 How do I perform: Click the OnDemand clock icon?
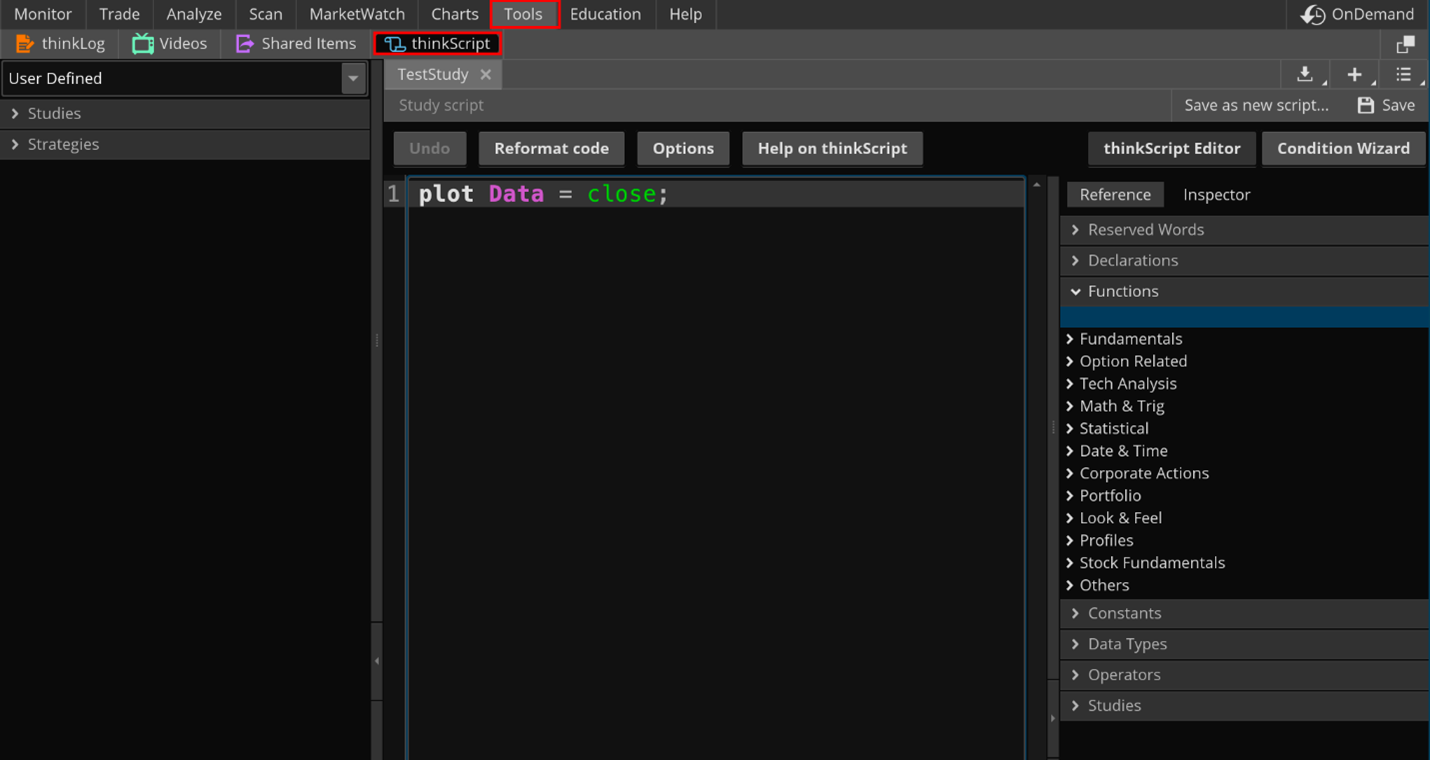(x=1312, y=14)
